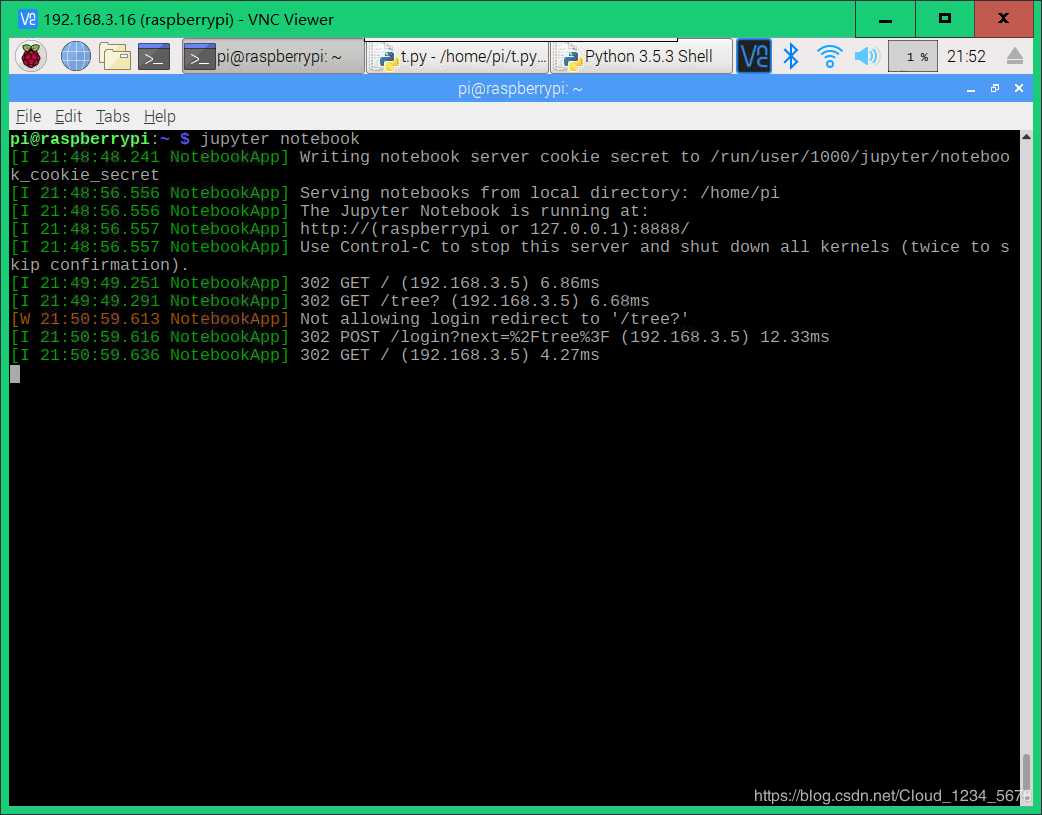Open the Edit menu

click(68, 116)
